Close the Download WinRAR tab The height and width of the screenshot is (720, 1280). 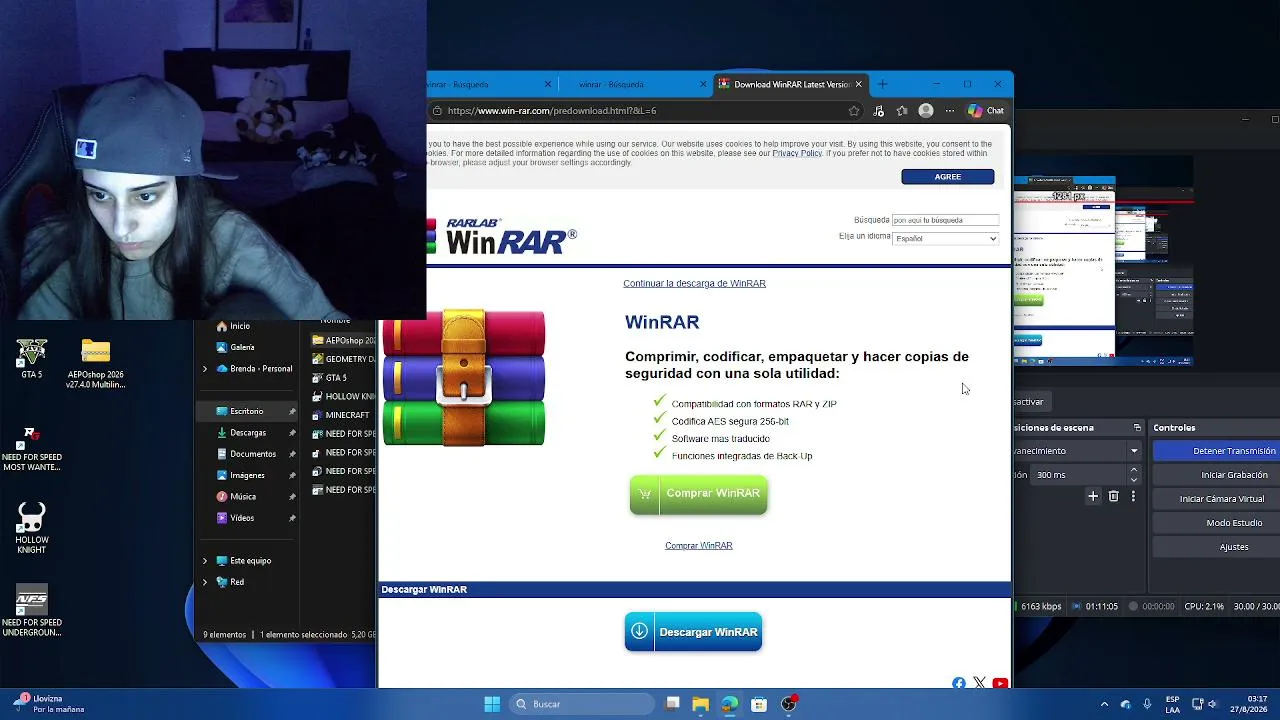click(x=858, y=84)
